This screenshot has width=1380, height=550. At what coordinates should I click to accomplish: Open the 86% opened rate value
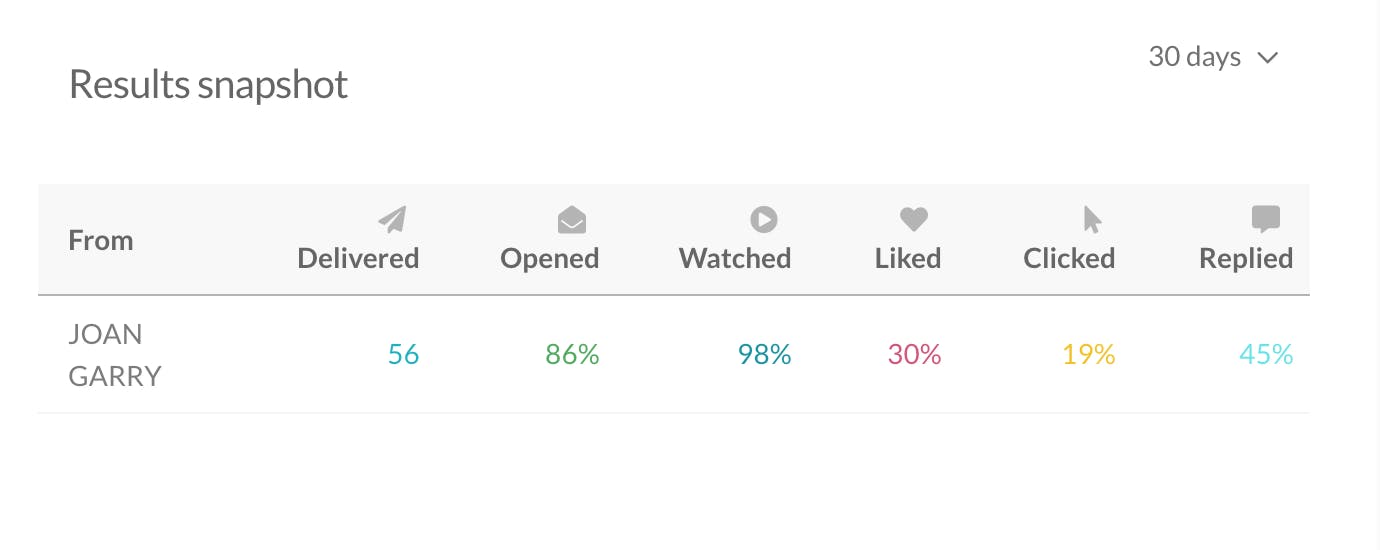[x=572, y=354]
